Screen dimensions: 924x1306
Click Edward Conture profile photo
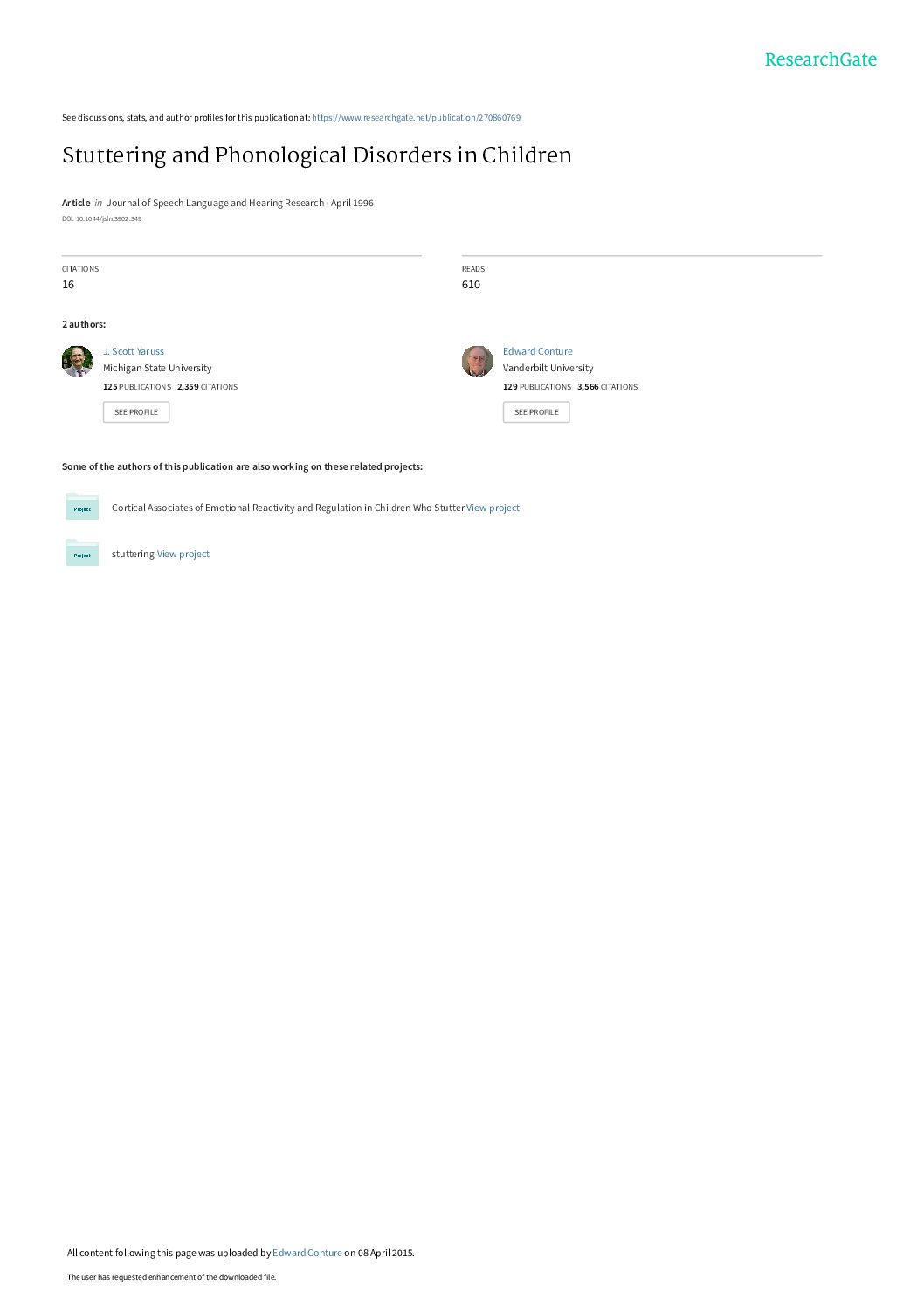point(477,361)
